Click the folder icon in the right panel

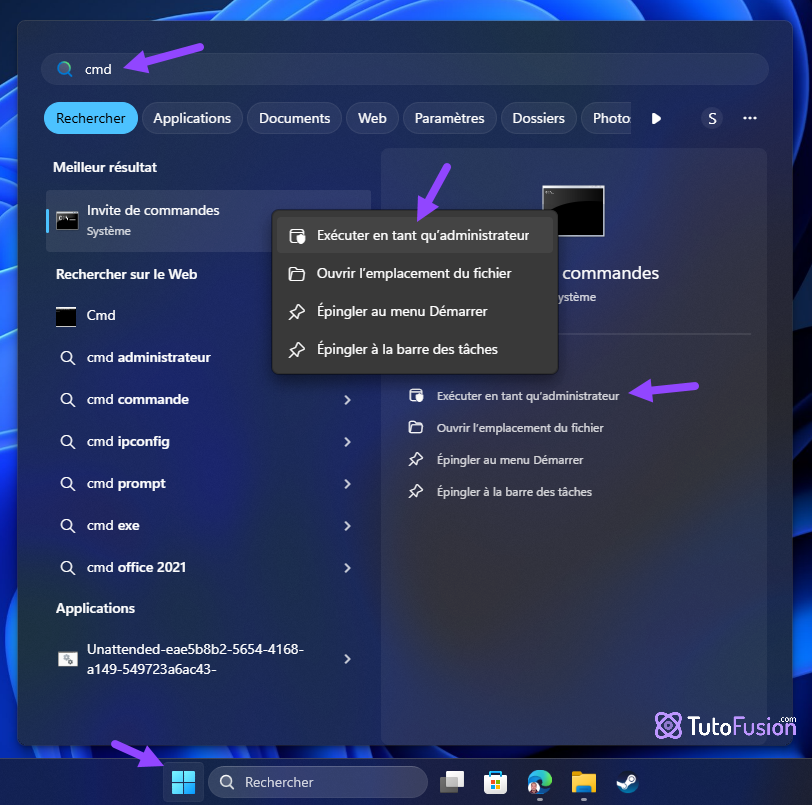[415, 427]
